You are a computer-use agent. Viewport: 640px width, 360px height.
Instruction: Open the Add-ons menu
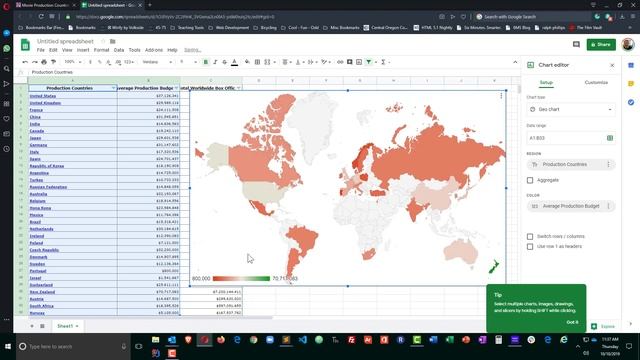coord(154,50)
